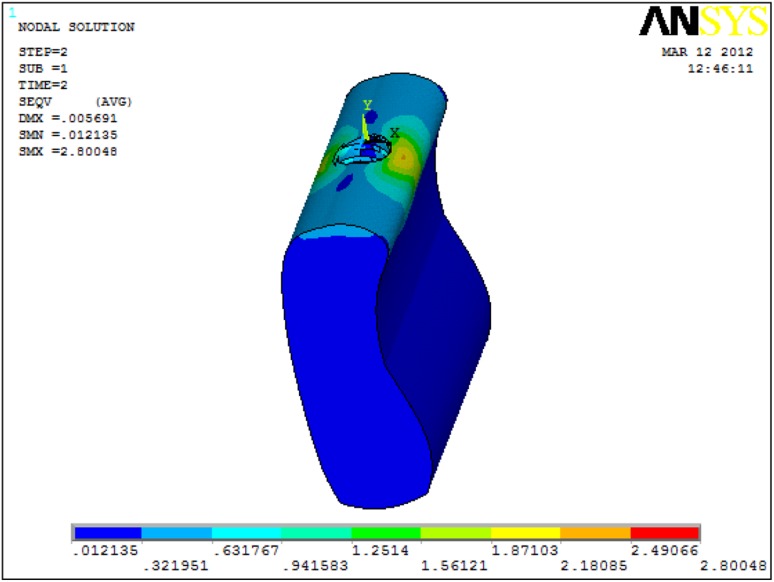Click the cyan legend color band
The image size is (774, 582).
[246, 533]
